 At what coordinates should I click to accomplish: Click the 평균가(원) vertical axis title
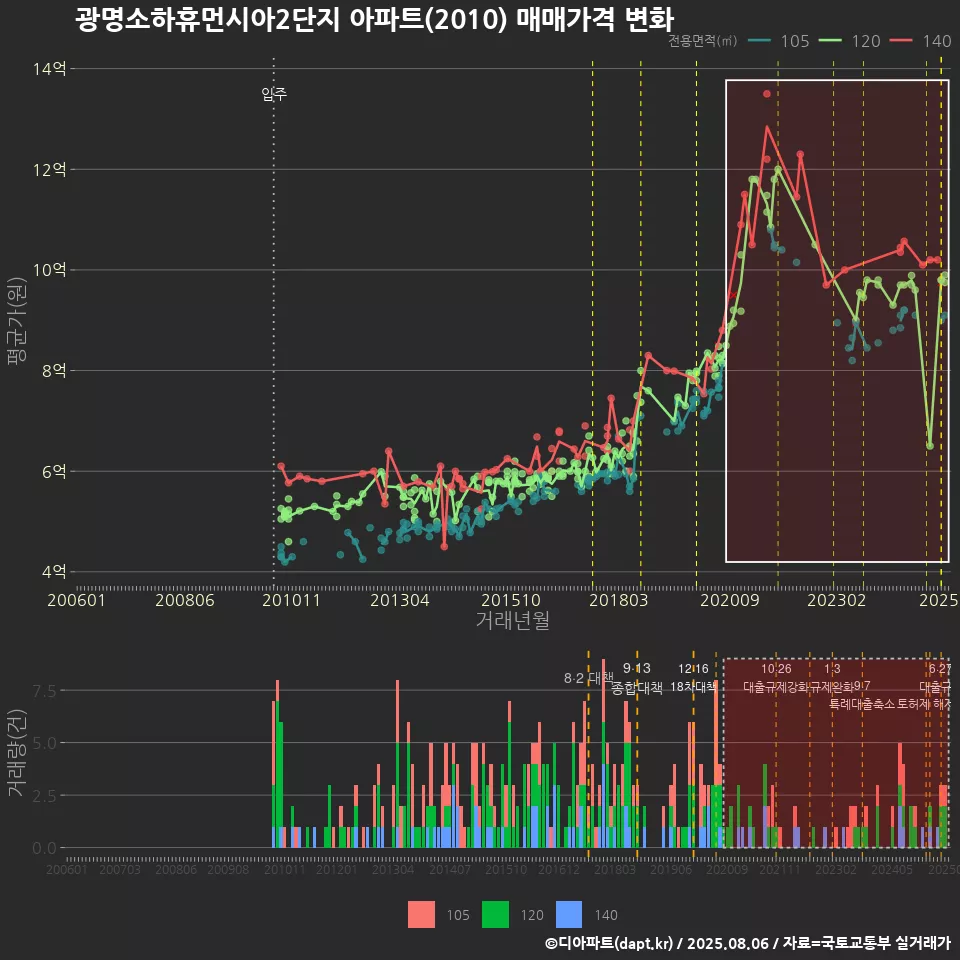(x=16, y=321)
